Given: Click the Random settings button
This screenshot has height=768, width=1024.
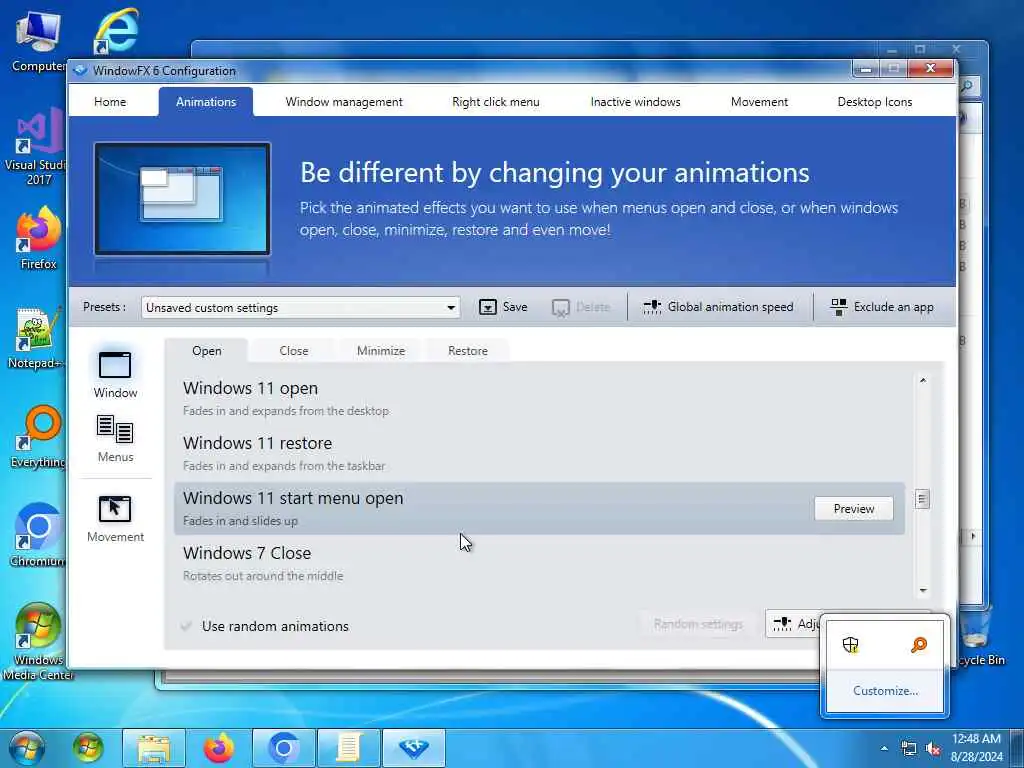Looking at the screenshot, I should (x=698, y=624).
